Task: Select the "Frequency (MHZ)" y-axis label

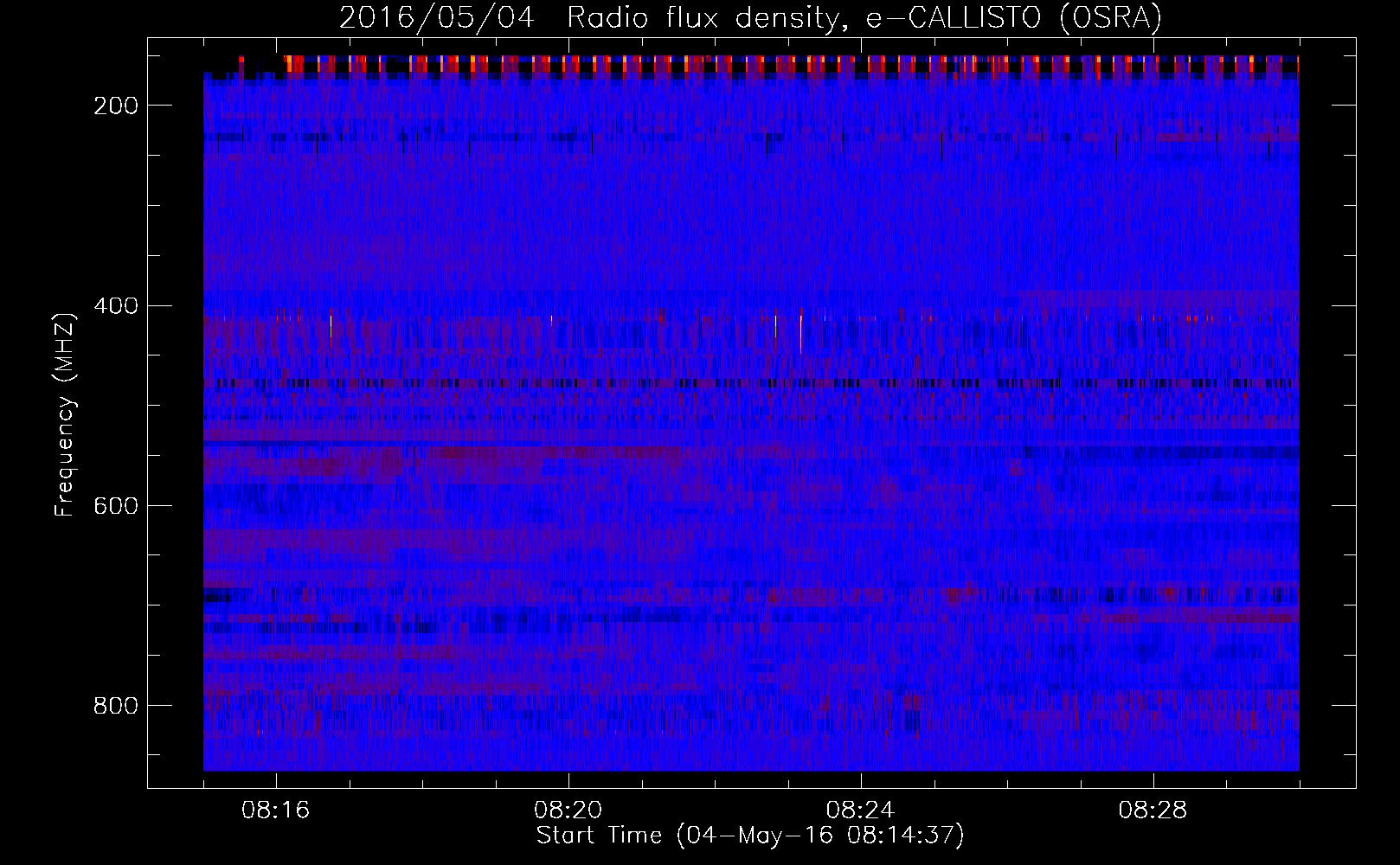Action: (65, 414)
